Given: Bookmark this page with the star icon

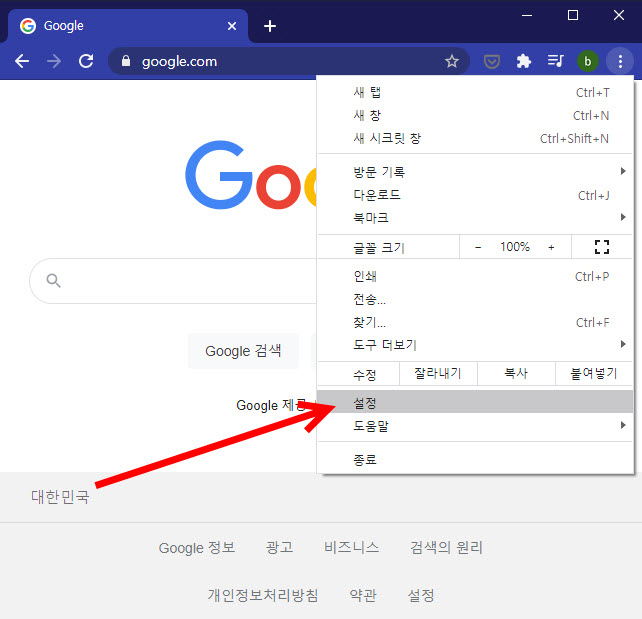Looking at the screenshot, I should 452,61.
